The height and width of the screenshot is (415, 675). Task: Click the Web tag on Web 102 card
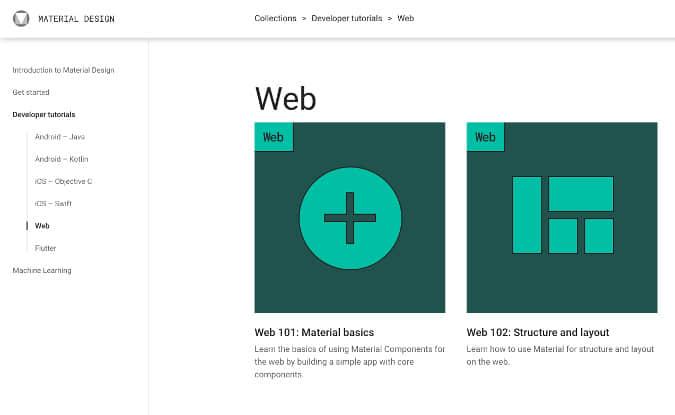coord(485,137)
